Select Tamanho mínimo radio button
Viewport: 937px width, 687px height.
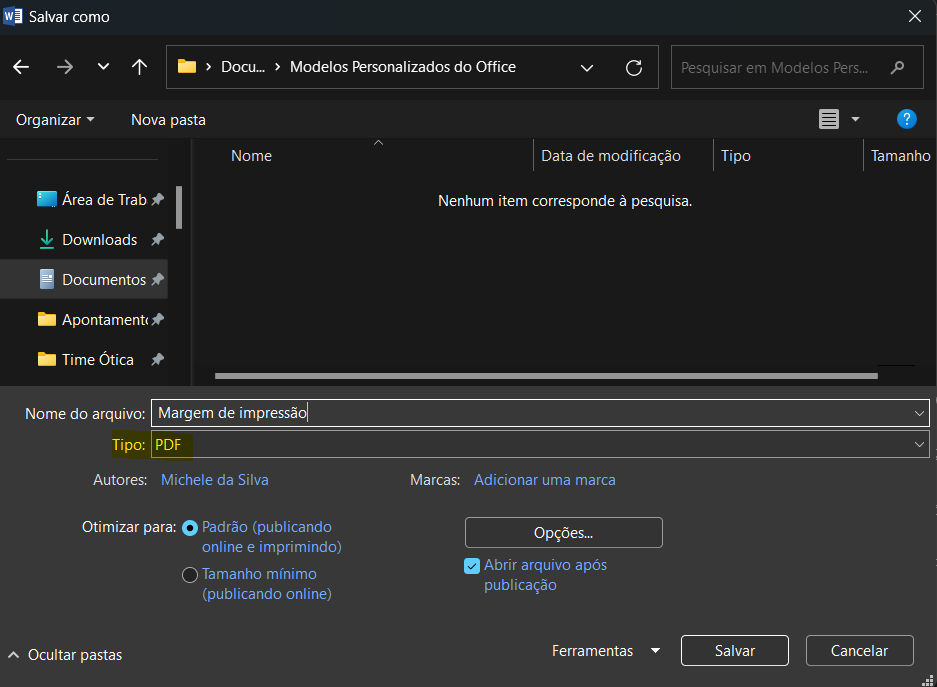pyautogui.click(x=190, y=575)
